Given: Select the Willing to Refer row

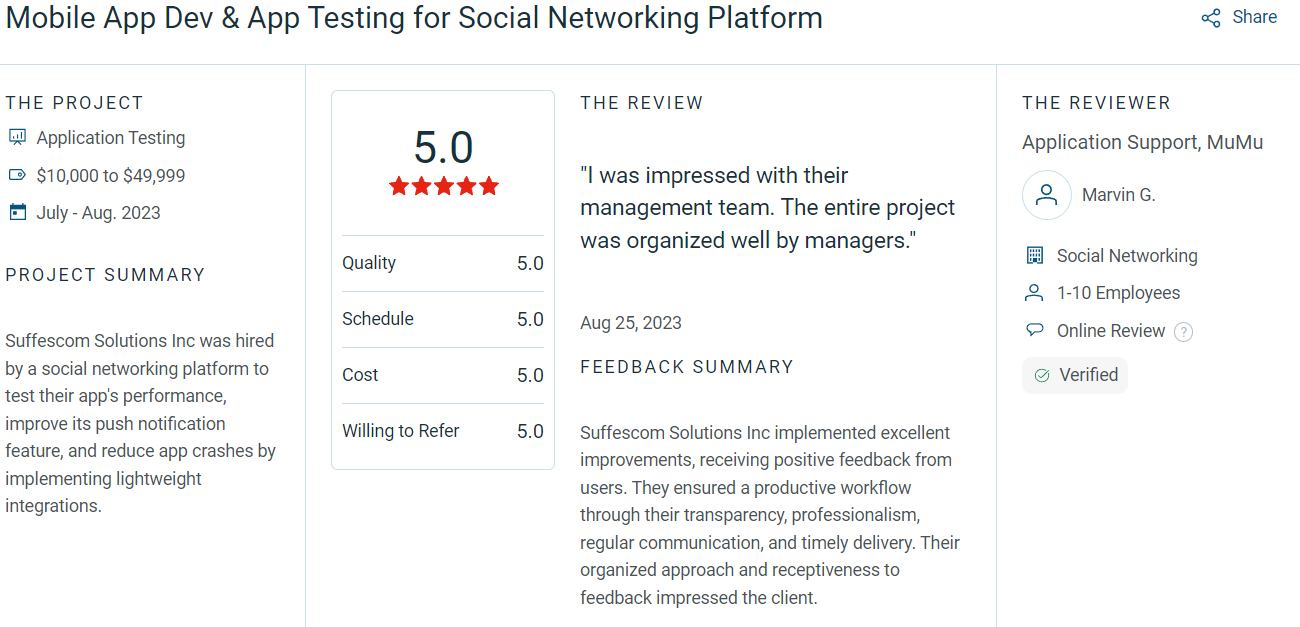Looking at the screenshot, I should point(443,431).
